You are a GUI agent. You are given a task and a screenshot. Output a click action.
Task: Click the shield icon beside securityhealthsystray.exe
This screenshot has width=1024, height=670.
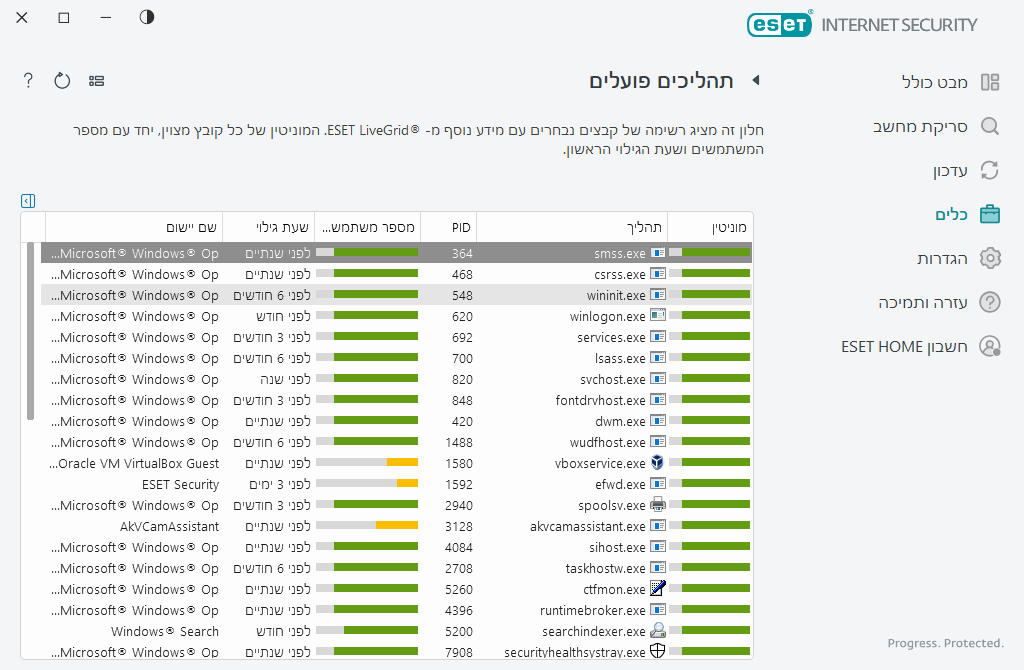point(658,651)
